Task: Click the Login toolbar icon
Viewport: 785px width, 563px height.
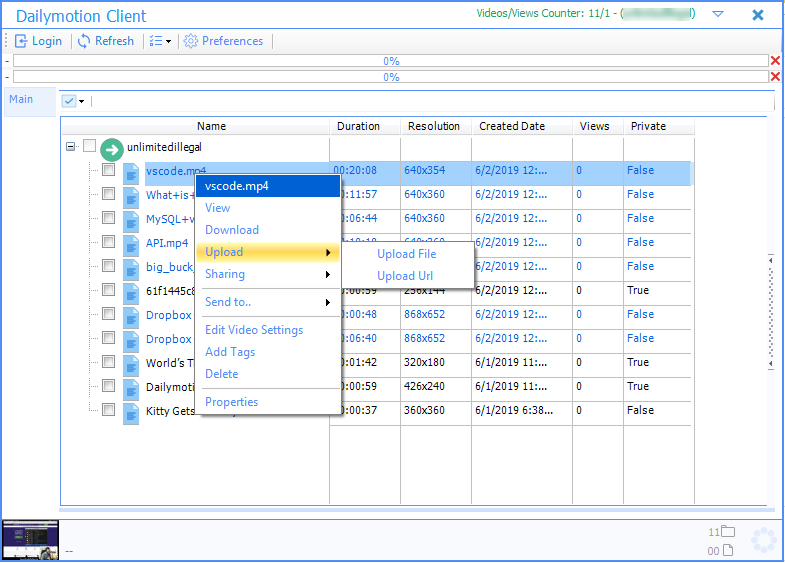Action: (21, 41)
